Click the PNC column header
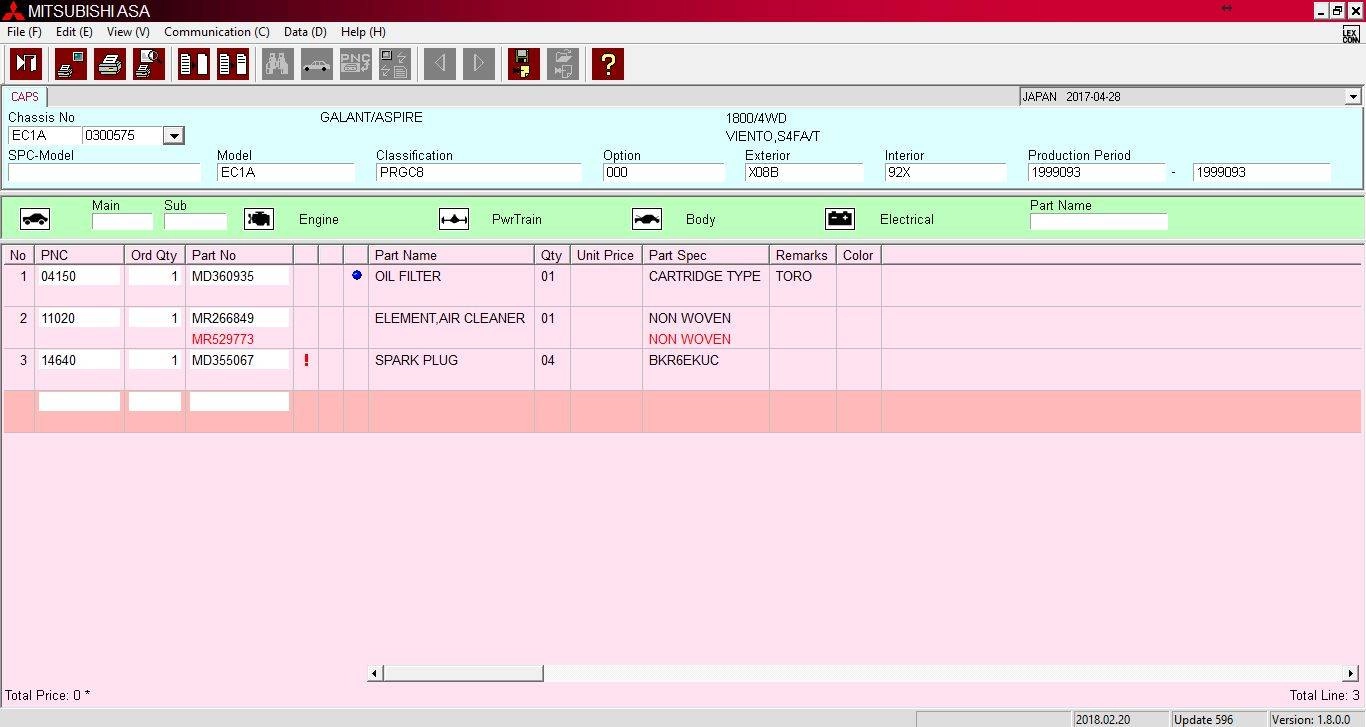The width and height of the screenshot is (1366, 727). click(79, 255)
